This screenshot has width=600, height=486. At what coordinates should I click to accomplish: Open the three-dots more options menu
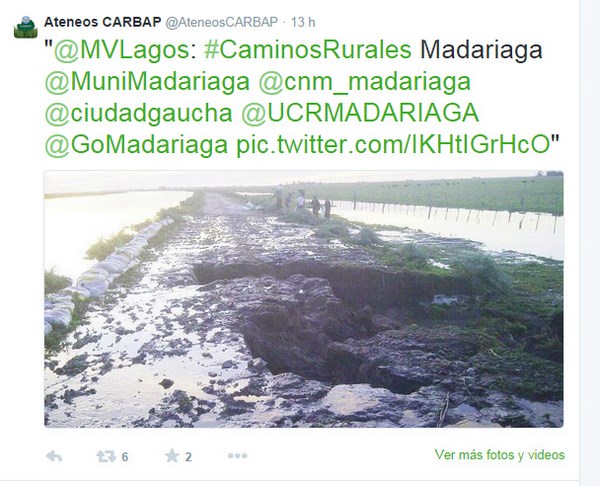(x=237, y=456)
